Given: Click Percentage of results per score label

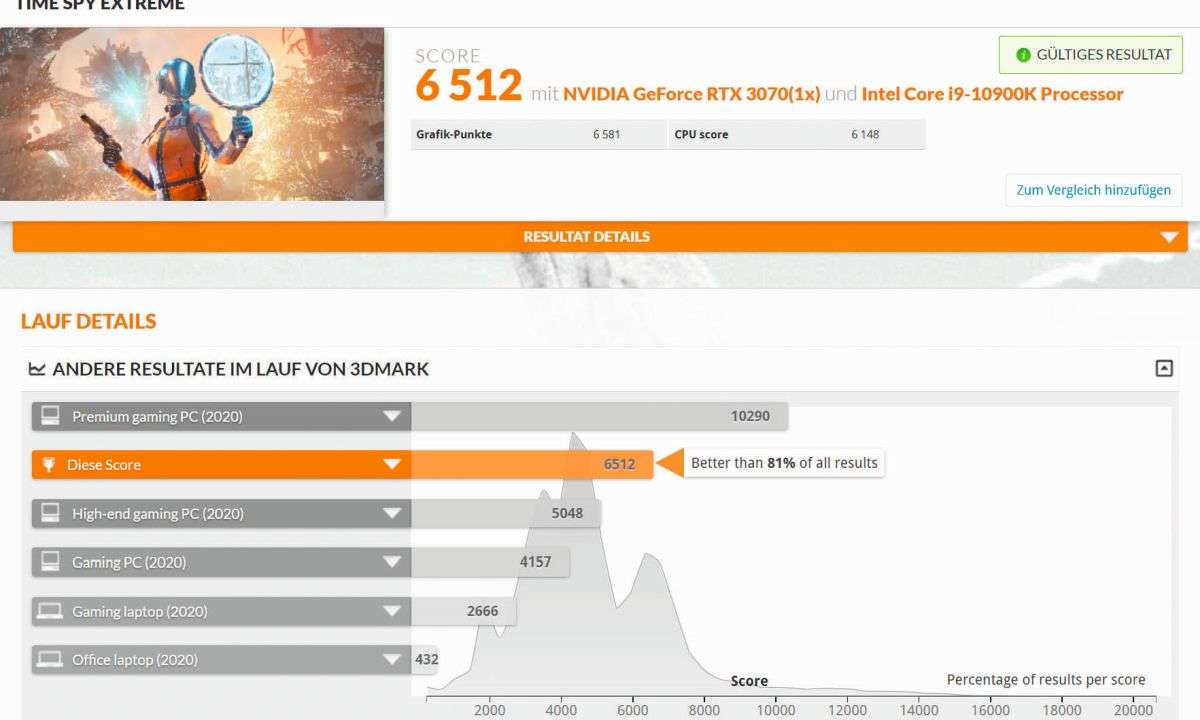Looking at the screenshot, I should pyautogui.click(x=1046, y=680).
